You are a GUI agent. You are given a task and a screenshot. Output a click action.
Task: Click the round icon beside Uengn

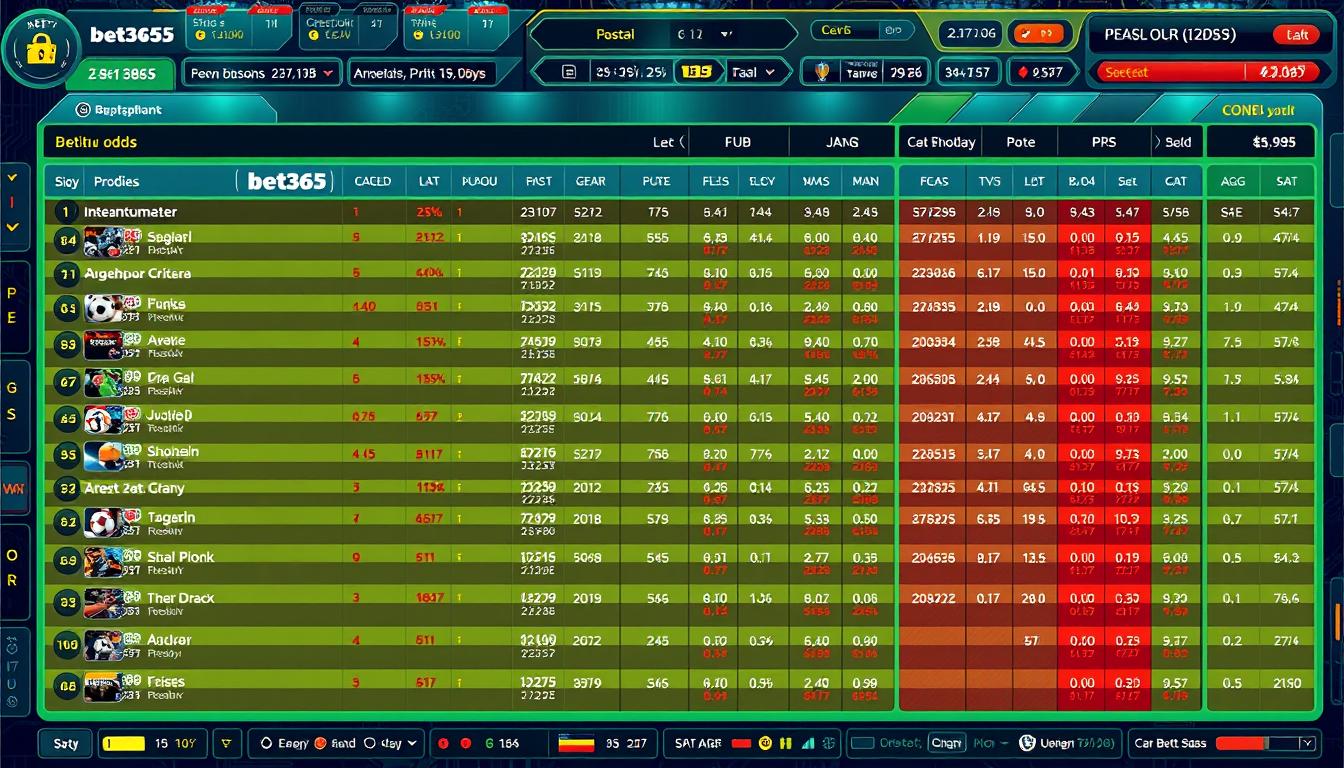coord(1026,743)
